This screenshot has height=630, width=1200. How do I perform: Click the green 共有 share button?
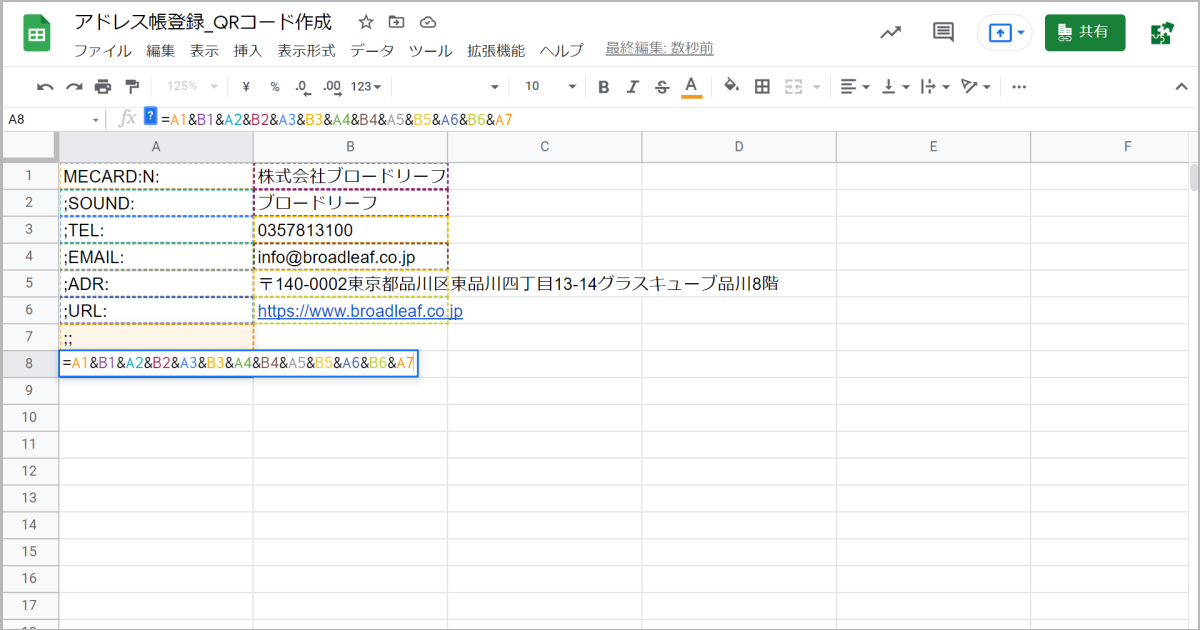pos(1084,32)
